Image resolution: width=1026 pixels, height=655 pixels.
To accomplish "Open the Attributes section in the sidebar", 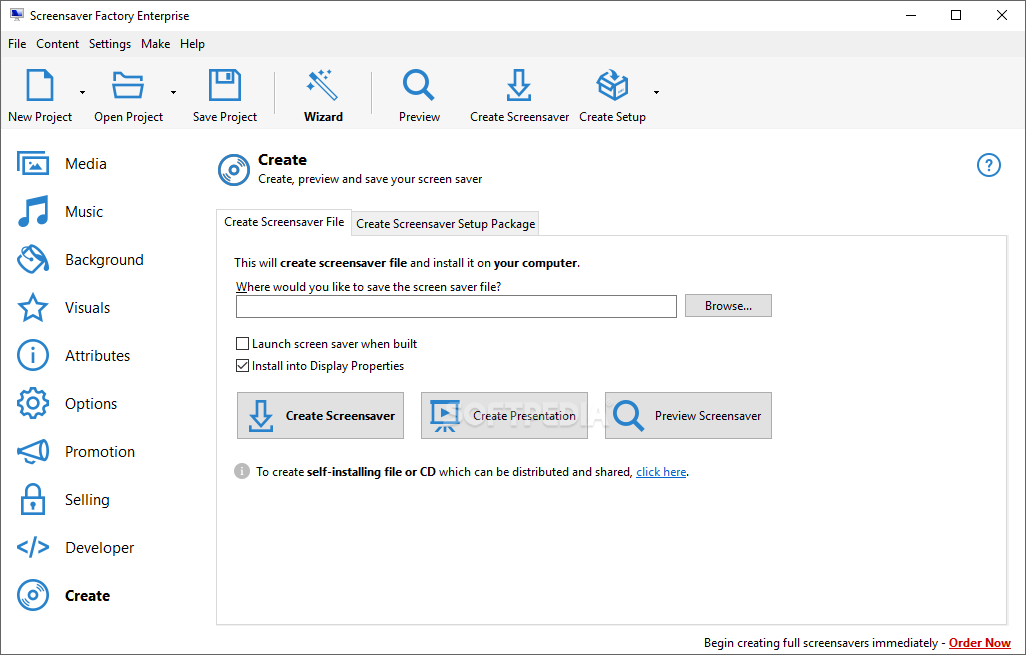I will click(73, 355).
